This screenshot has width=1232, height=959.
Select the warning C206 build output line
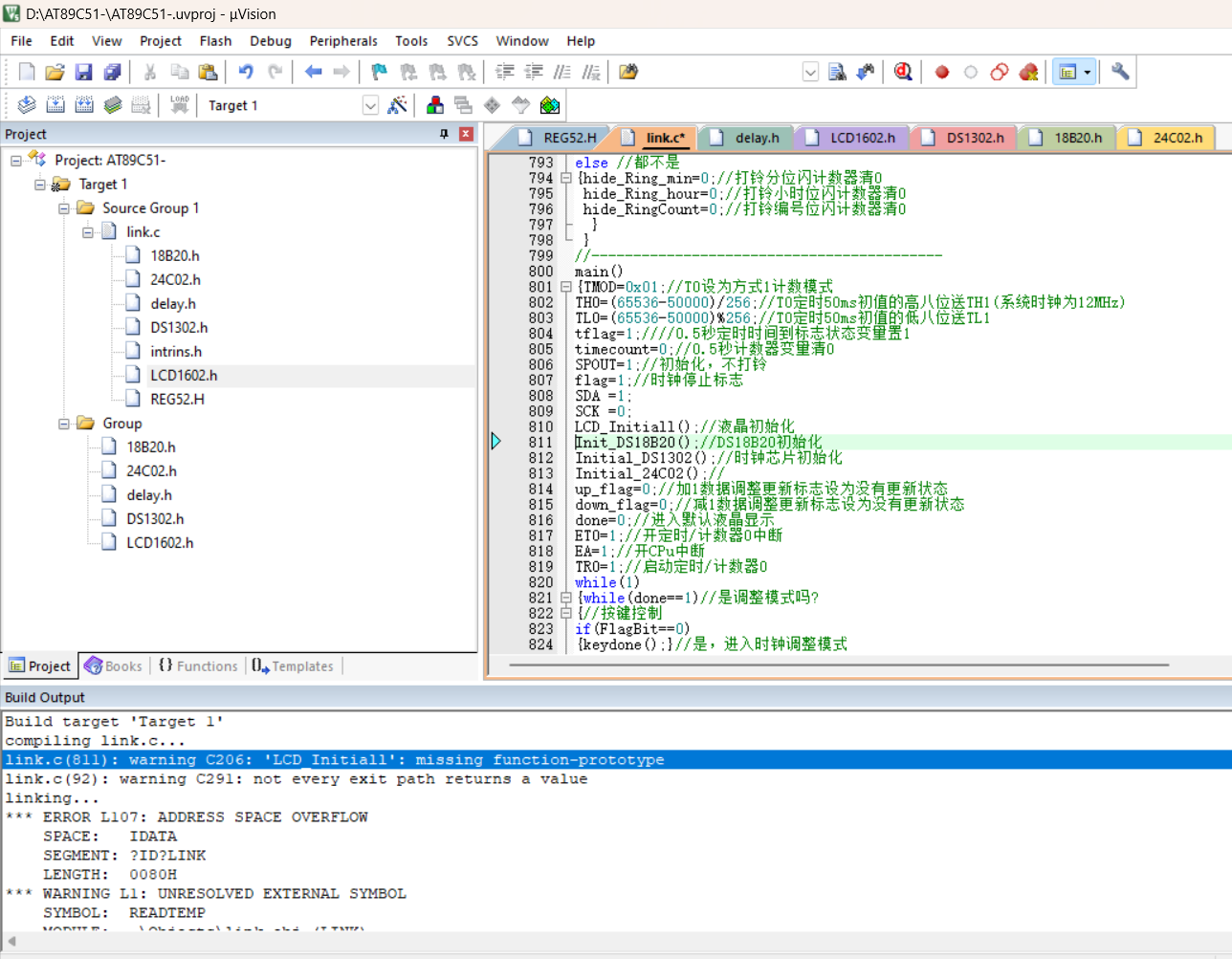pos(616,760)
